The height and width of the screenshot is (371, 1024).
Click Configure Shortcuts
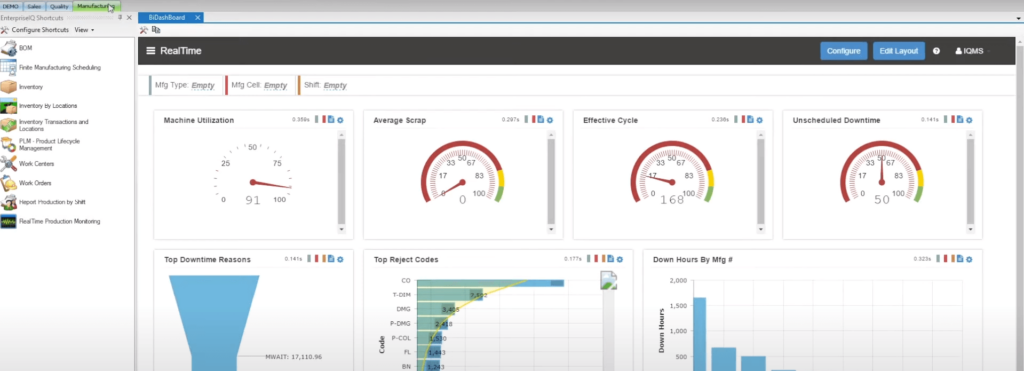(x=35, y=30)
